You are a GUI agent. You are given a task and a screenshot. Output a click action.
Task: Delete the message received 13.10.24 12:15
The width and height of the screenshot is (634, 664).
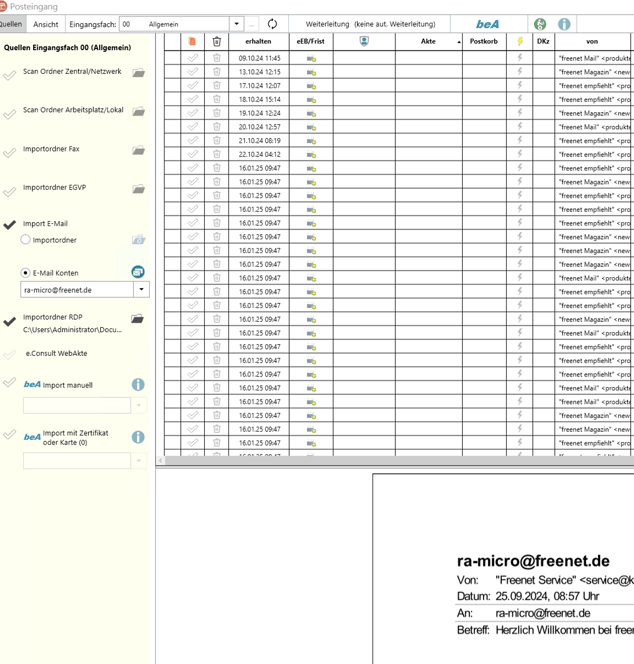[x=216, y=72]
